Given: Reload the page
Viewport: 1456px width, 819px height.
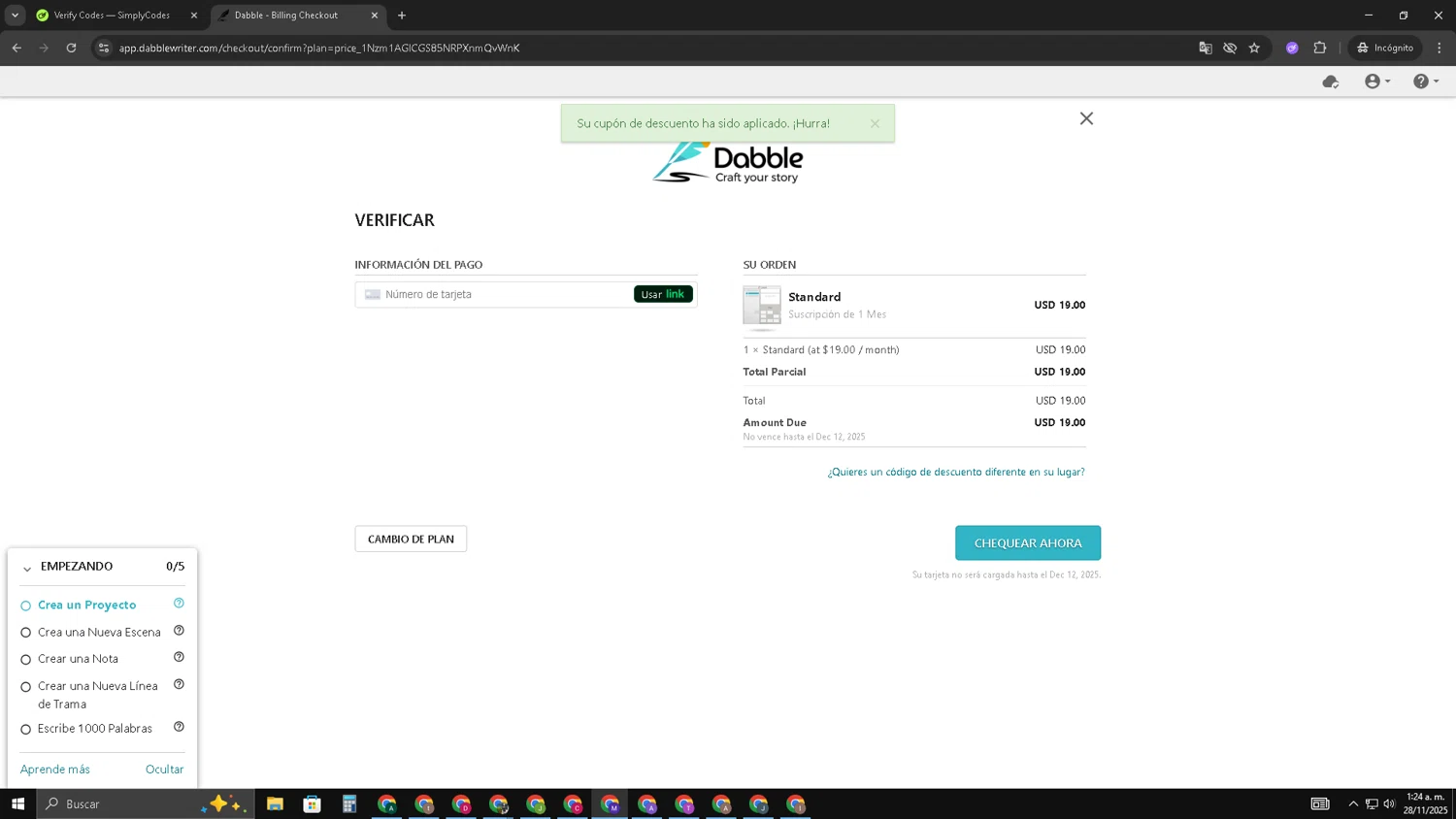Looking at the screenshot, I should (x=71, y=48).
